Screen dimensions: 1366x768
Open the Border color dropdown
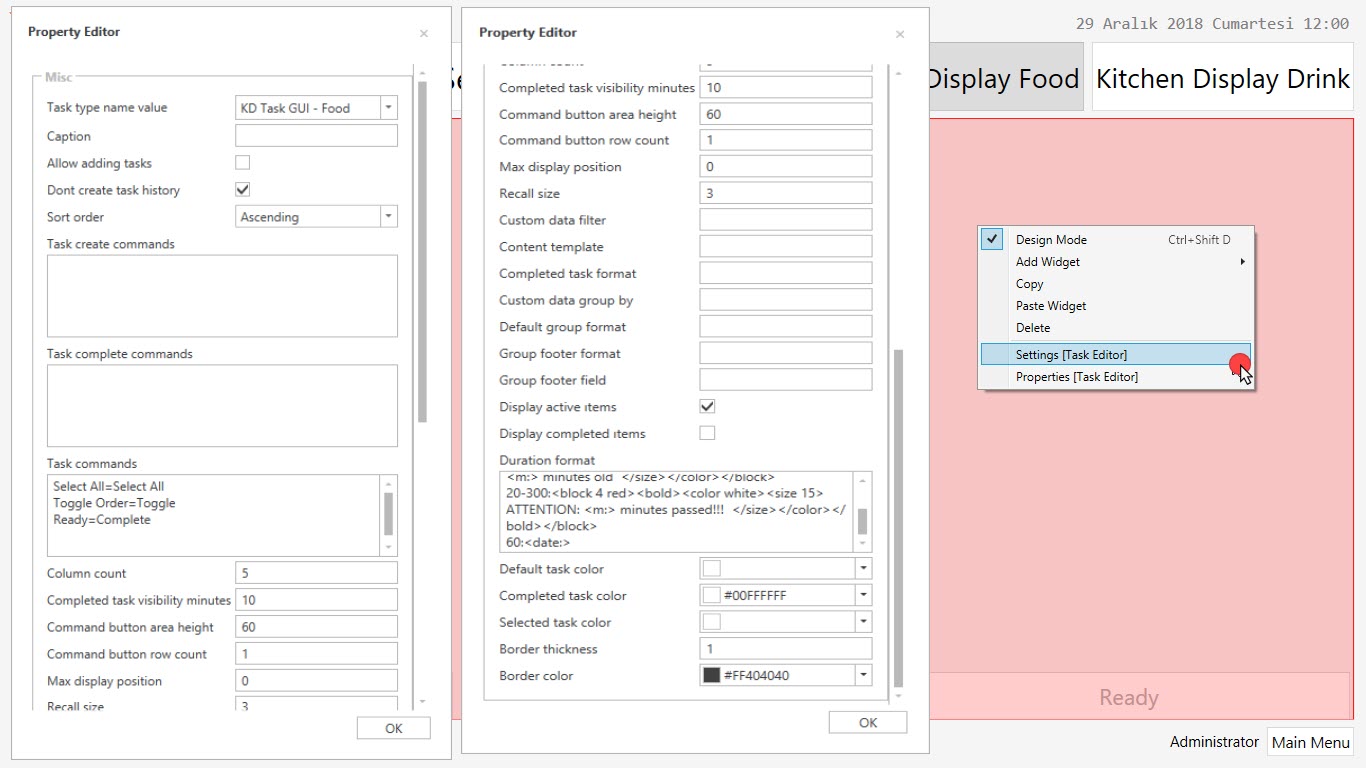click(863, 676)
